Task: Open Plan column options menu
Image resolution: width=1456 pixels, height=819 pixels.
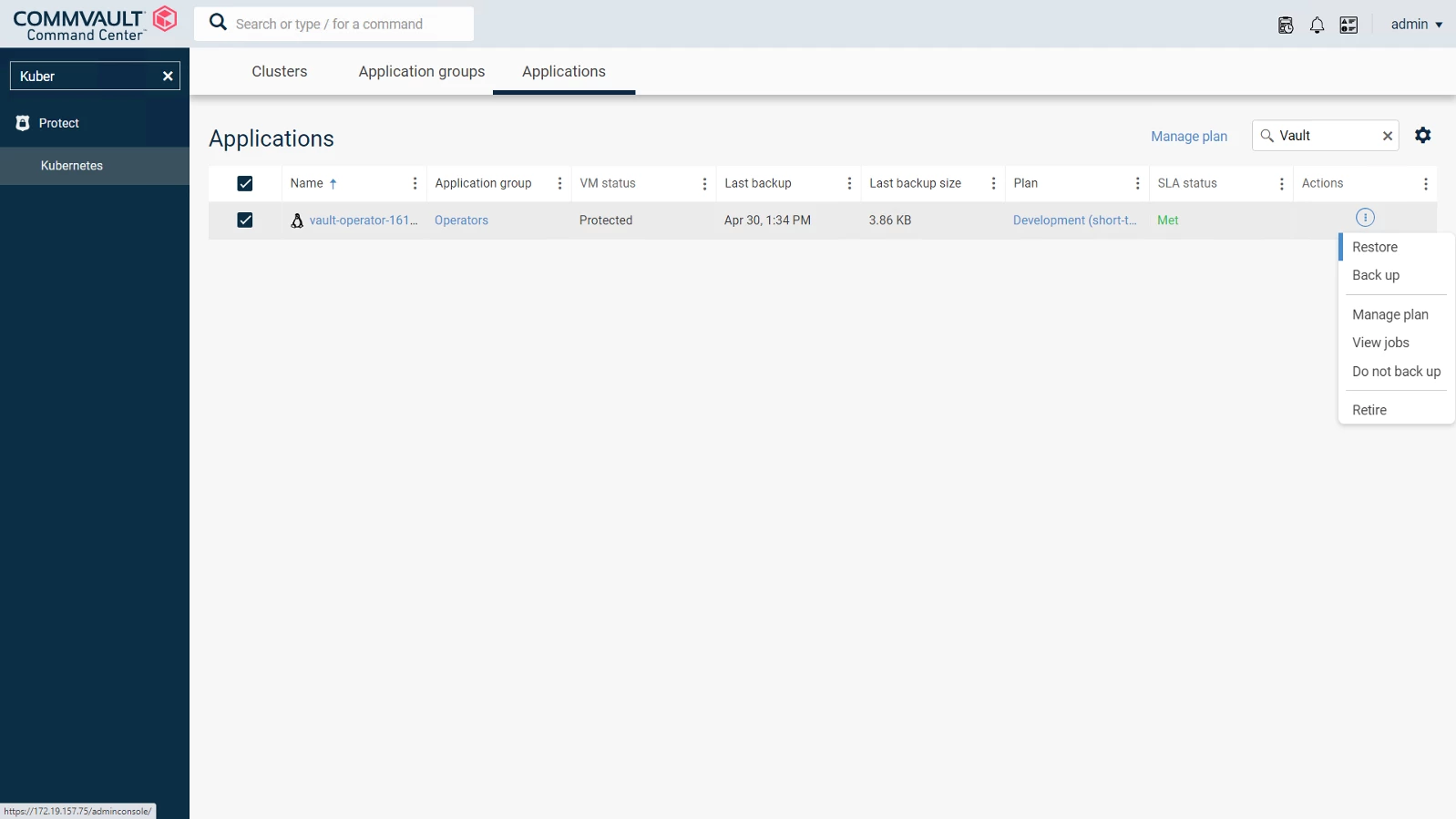Action: pos(1137,184)
